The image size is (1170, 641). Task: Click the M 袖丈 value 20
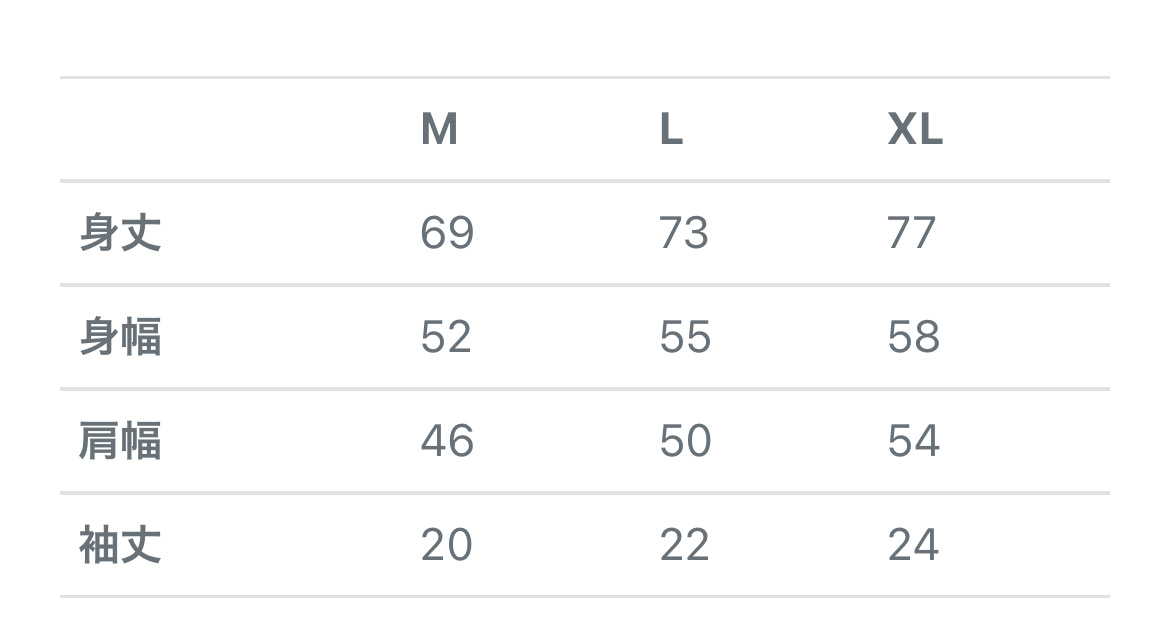click(x=446, y=545)
